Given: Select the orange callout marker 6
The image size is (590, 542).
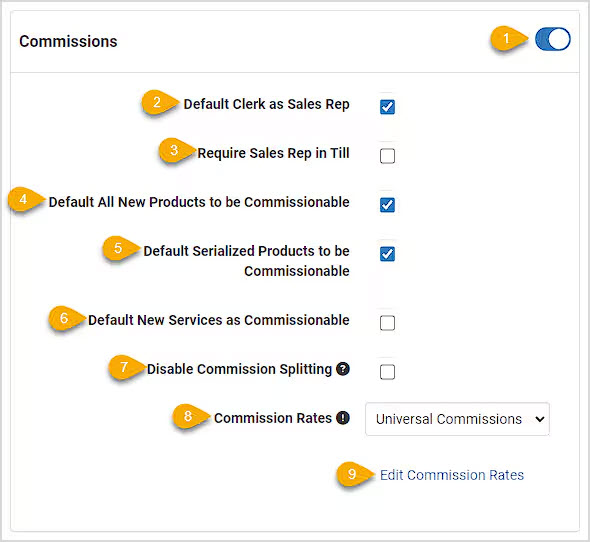Looking at the screenshot, I should click(65, 318).
